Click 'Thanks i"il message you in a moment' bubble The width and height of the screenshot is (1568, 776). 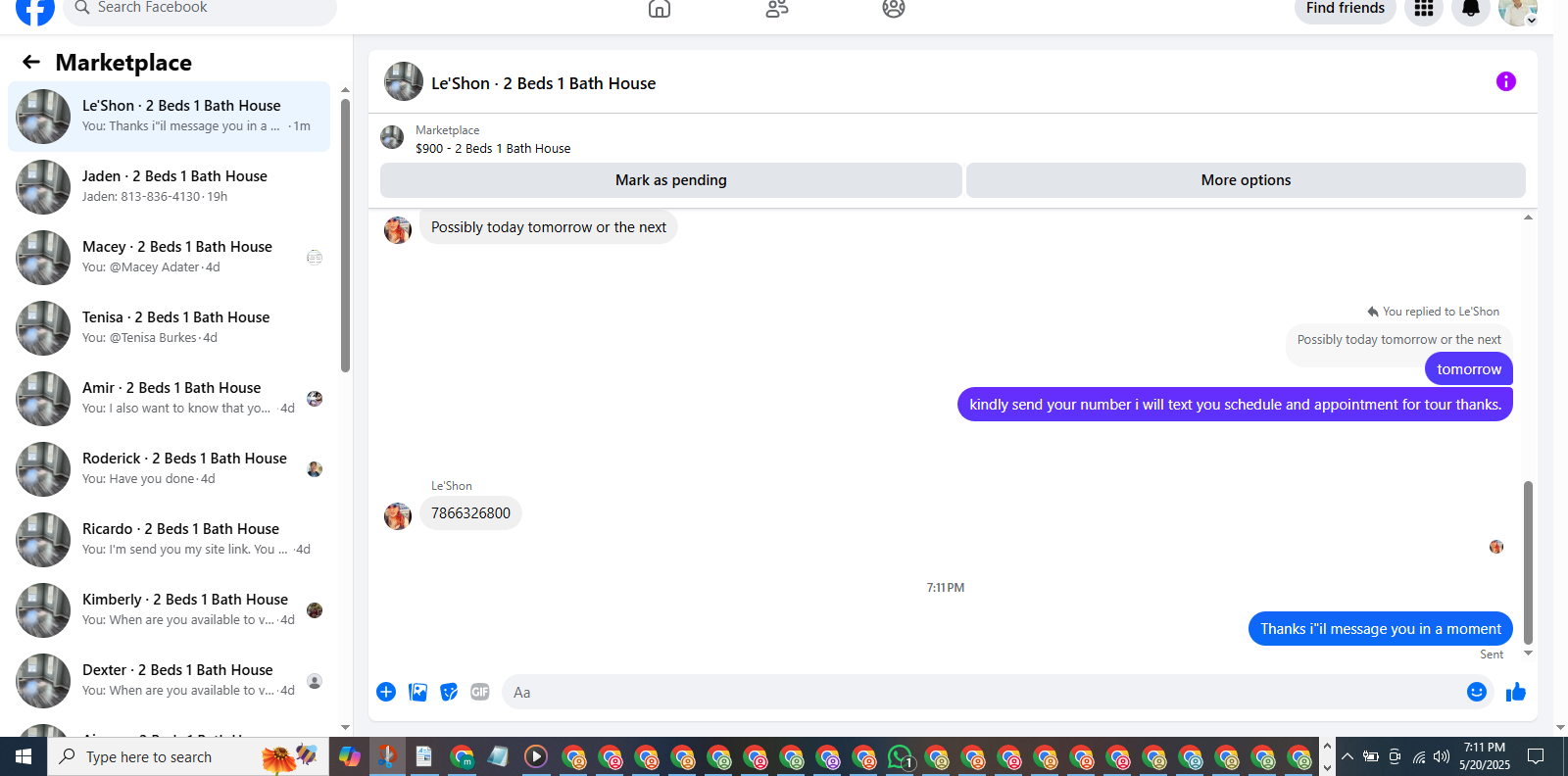tap(1381, 629)
